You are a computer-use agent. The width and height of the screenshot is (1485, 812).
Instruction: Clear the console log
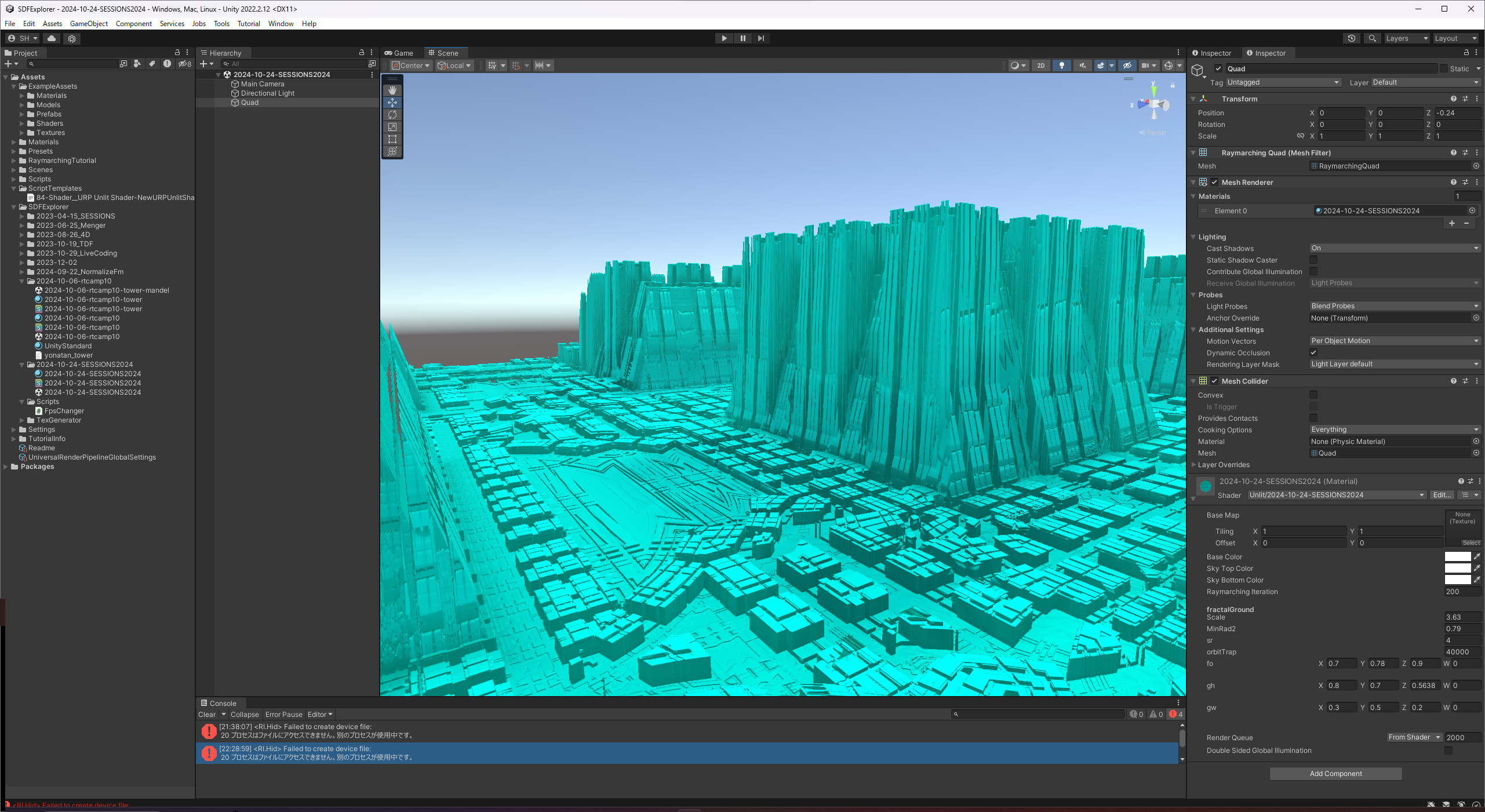pos(207,715)
